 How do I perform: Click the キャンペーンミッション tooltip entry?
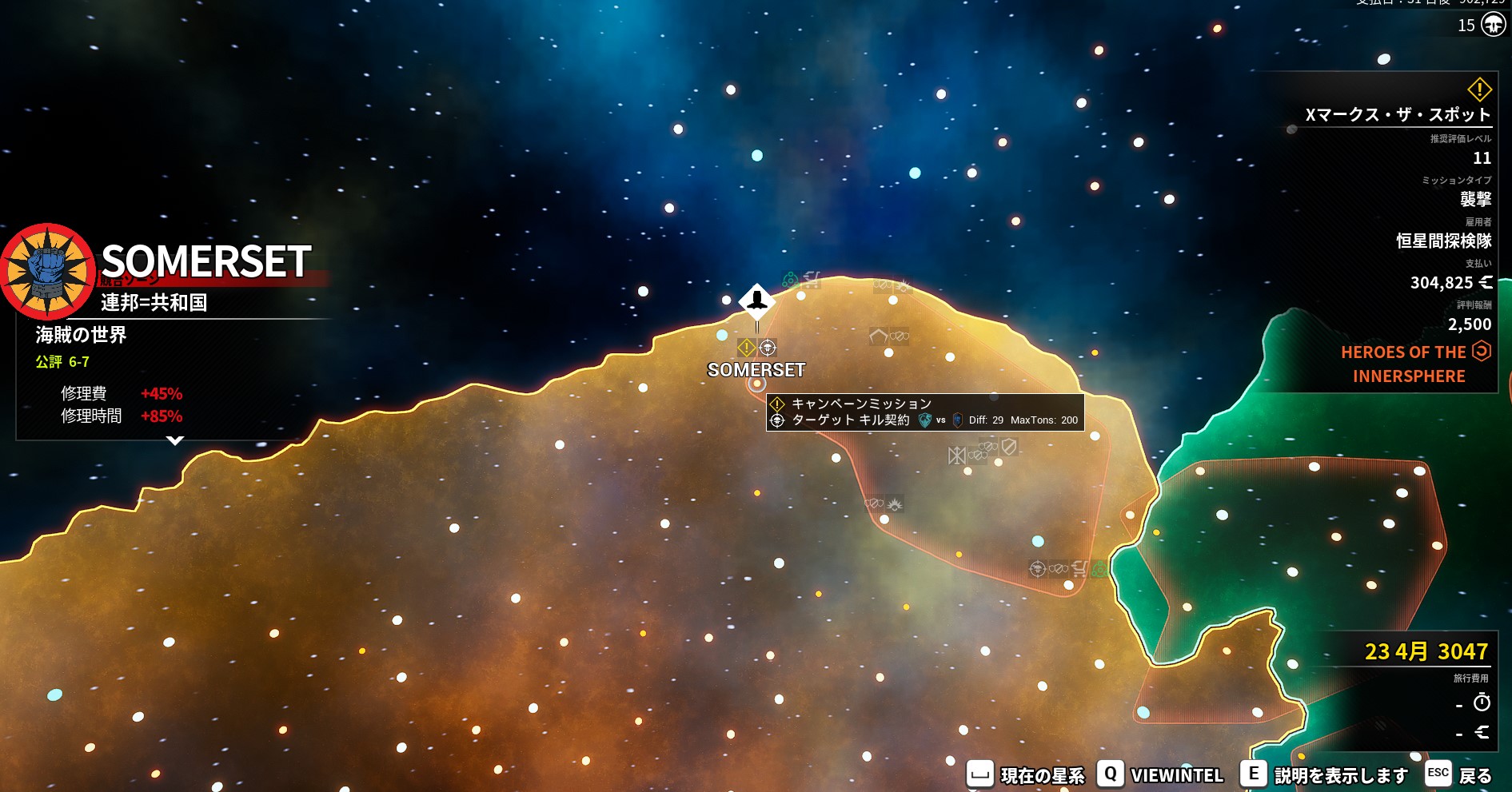point(862,404)
